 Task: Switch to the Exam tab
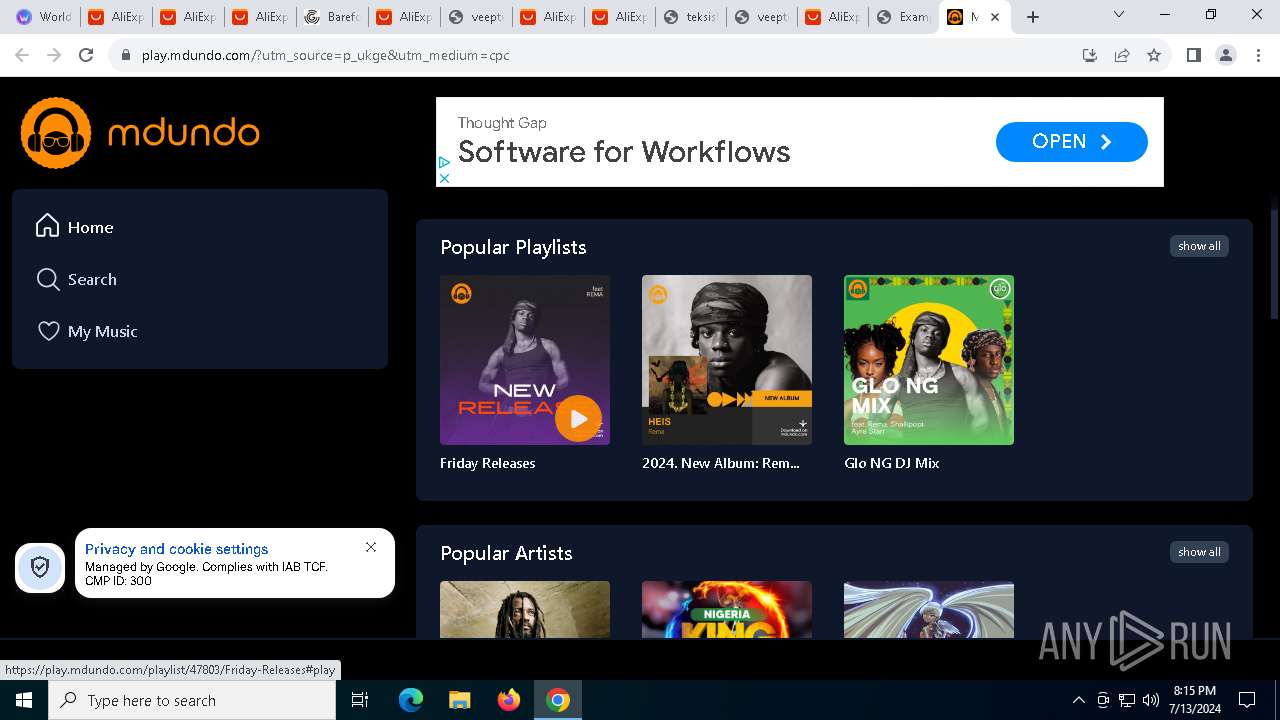pyautogui.click(x=902, y=17)
